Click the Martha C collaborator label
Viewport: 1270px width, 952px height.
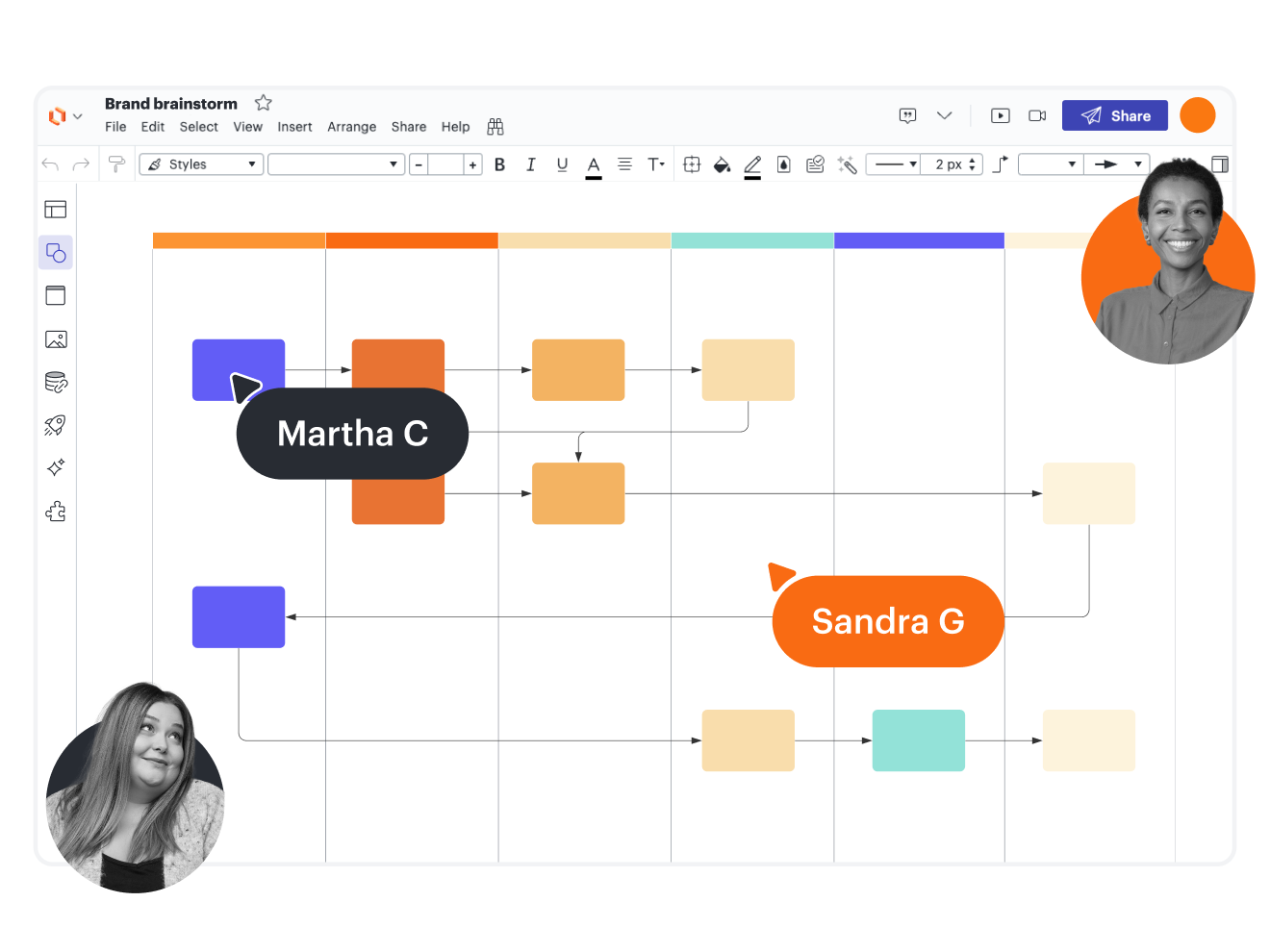coord(352,434)
